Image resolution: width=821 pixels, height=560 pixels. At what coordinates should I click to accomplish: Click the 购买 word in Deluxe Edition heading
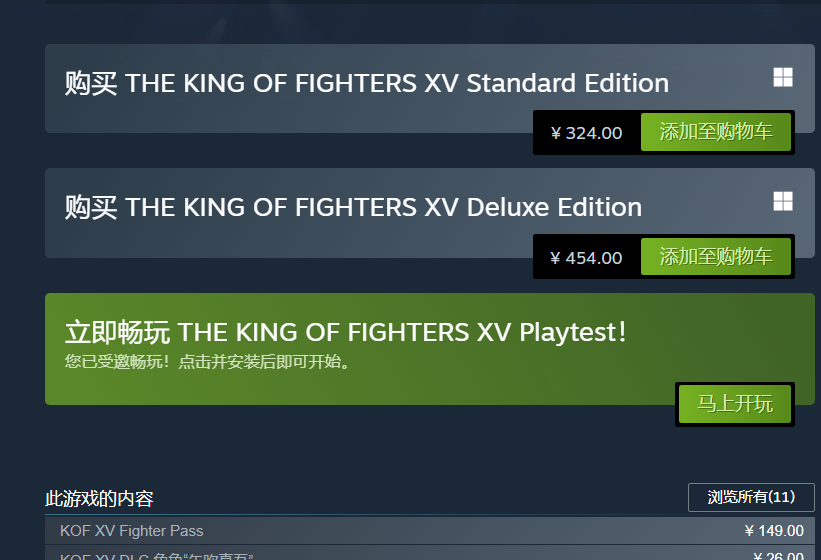coord(91,207)
